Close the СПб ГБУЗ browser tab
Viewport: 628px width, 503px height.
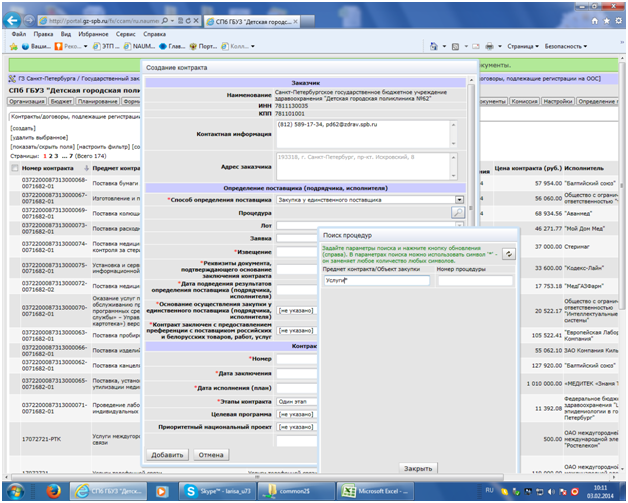(295, 22)
